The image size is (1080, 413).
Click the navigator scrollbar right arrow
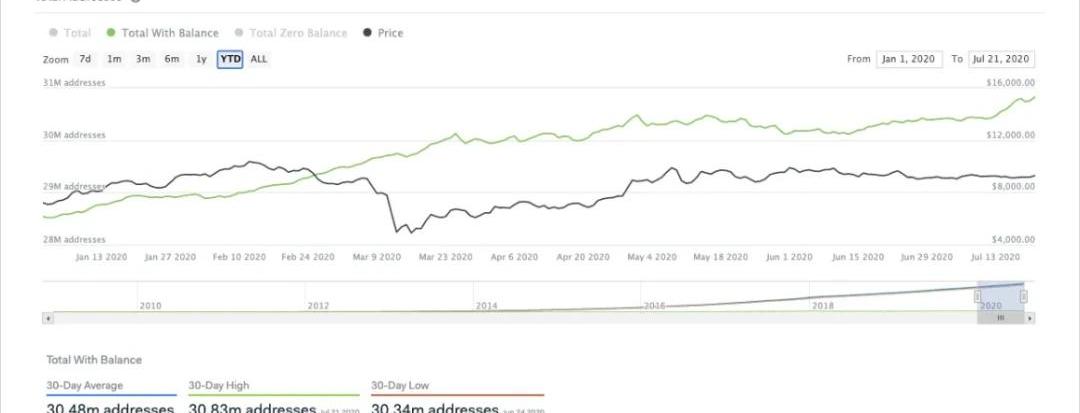tap(1031, 318)
